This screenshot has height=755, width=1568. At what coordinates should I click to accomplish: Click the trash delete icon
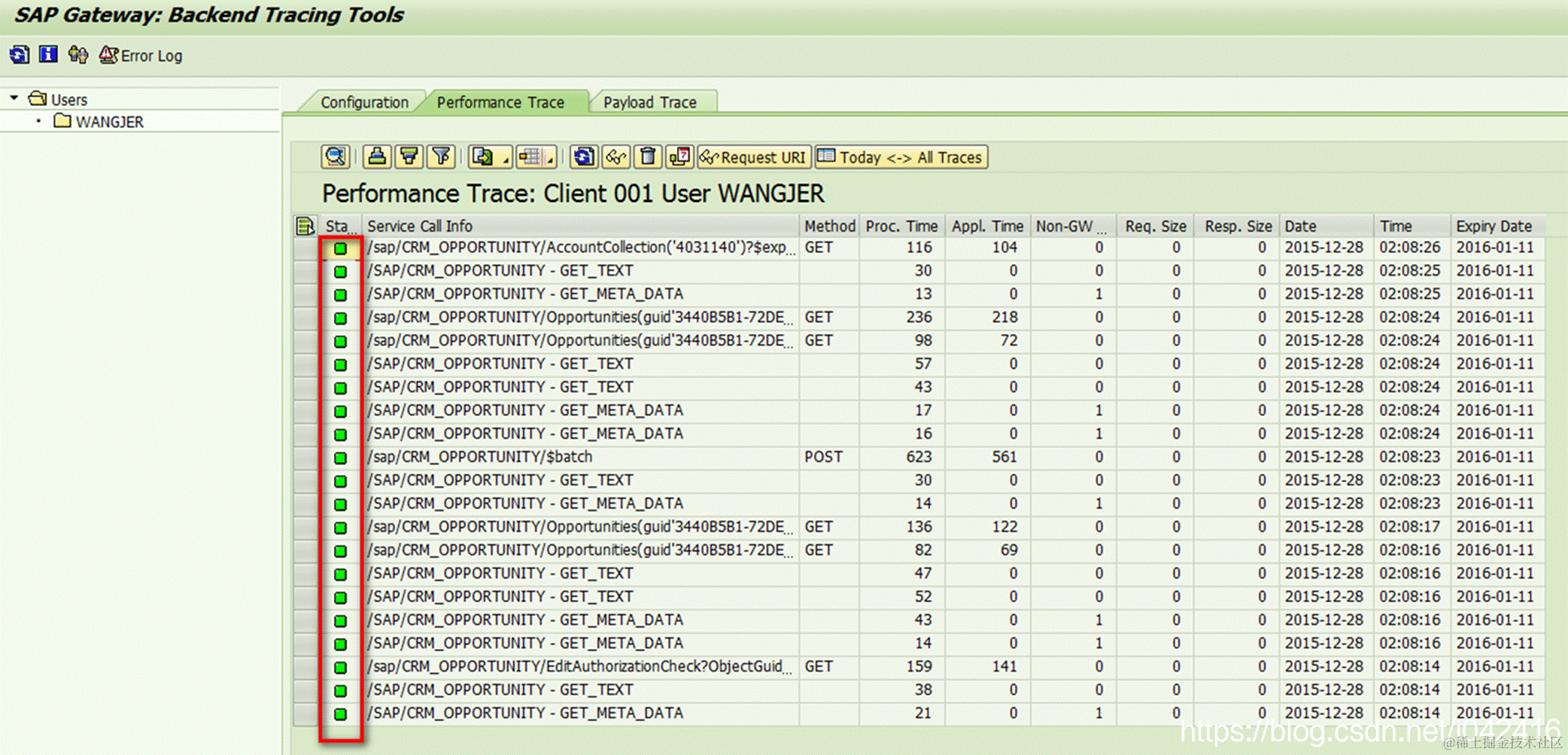647,157
